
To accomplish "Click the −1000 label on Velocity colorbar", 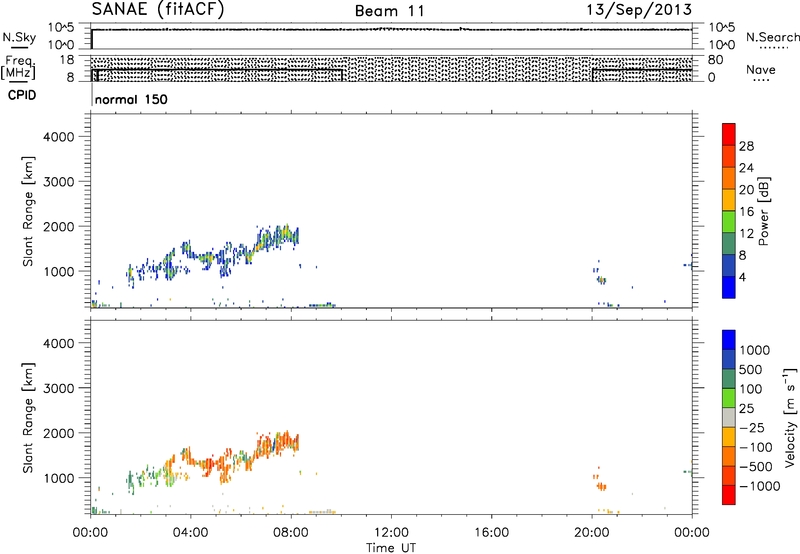I will pos(760,486).
